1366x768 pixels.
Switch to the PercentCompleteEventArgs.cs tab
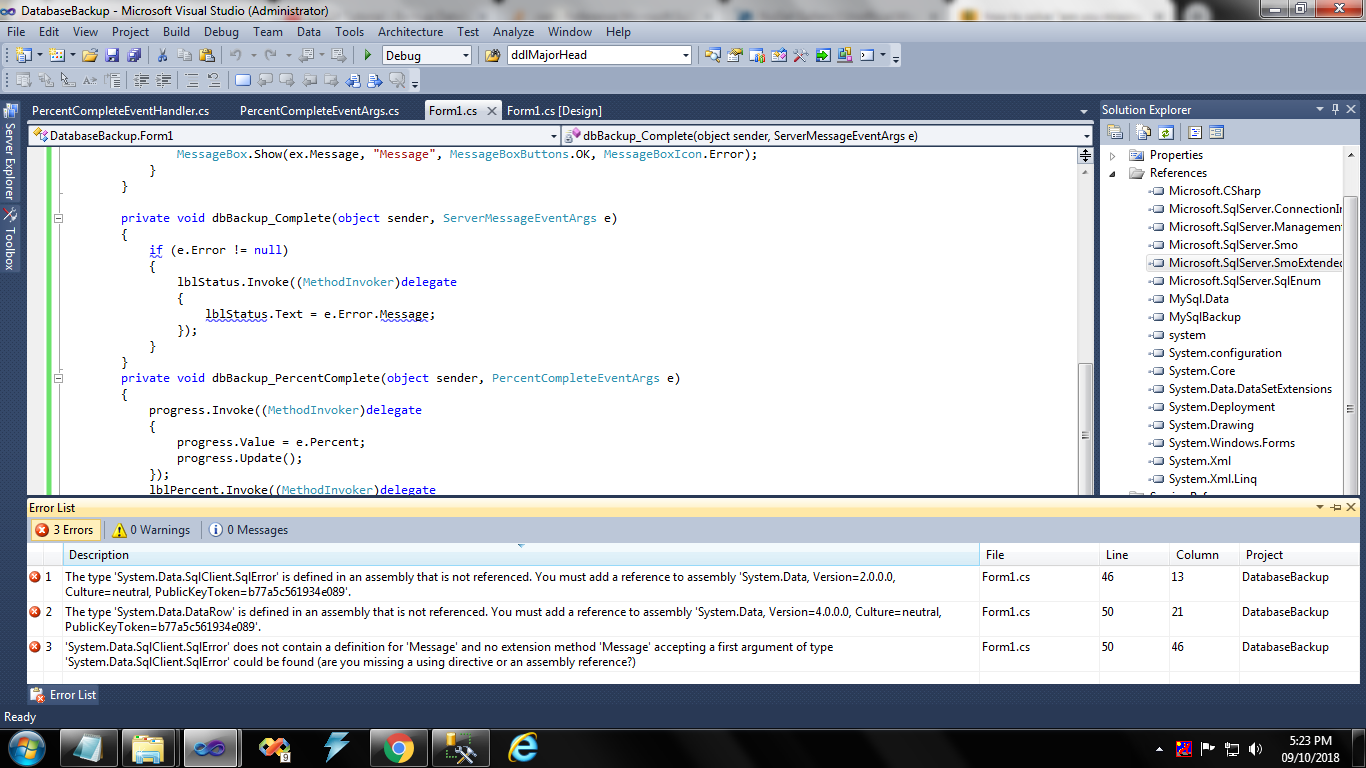(319, 111)
